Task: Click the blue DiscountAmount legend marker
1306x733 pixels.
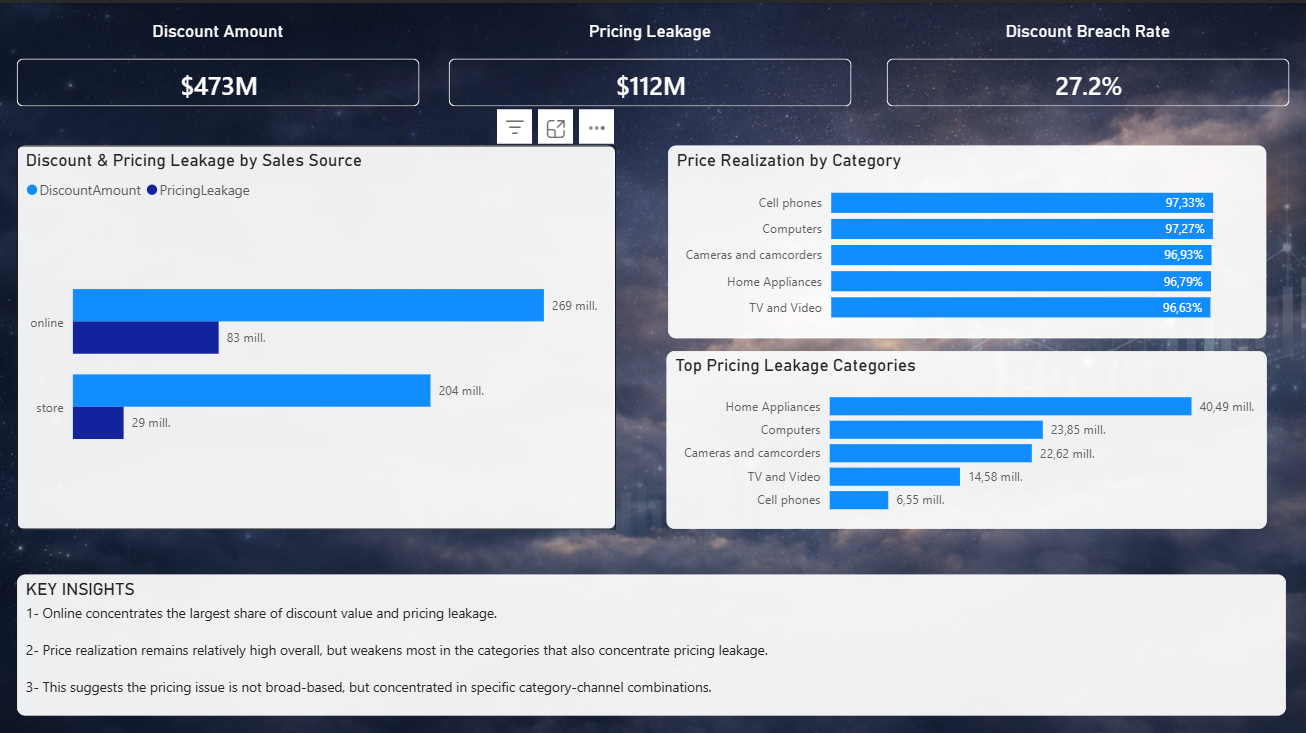Action: (31, 189)
